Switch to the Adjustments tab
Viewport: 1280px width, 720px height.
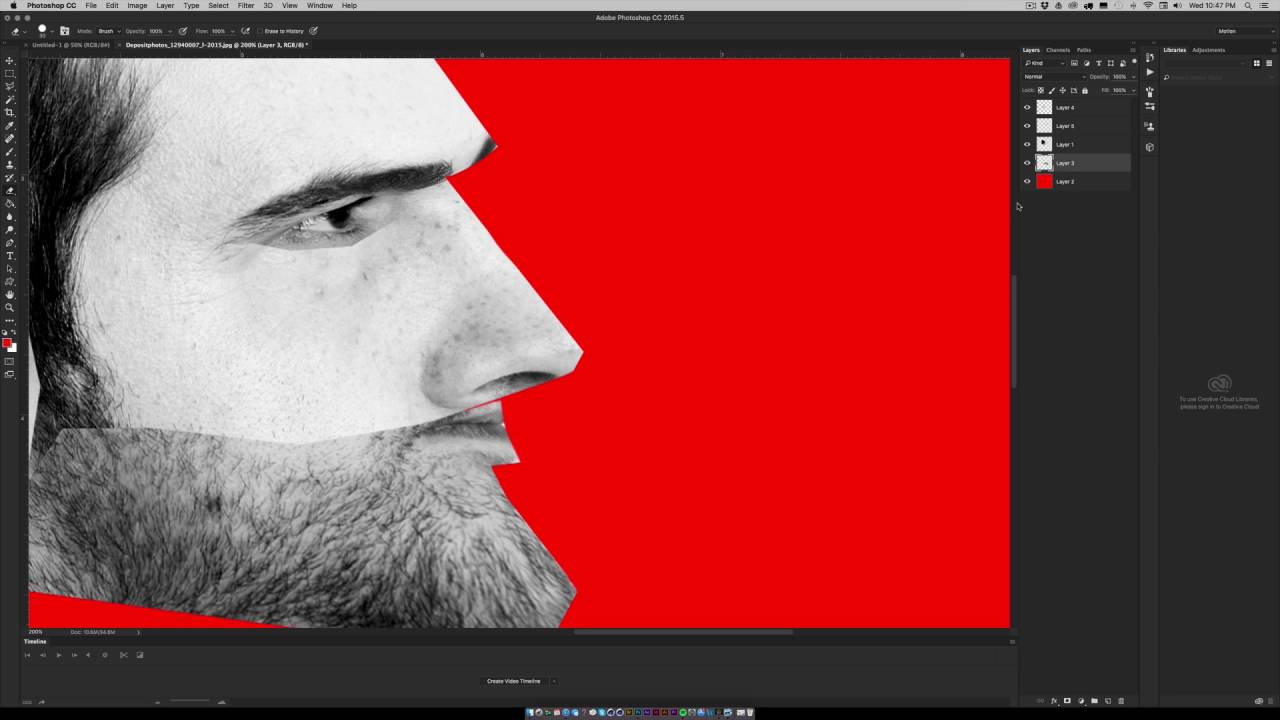click(1208, 50)
